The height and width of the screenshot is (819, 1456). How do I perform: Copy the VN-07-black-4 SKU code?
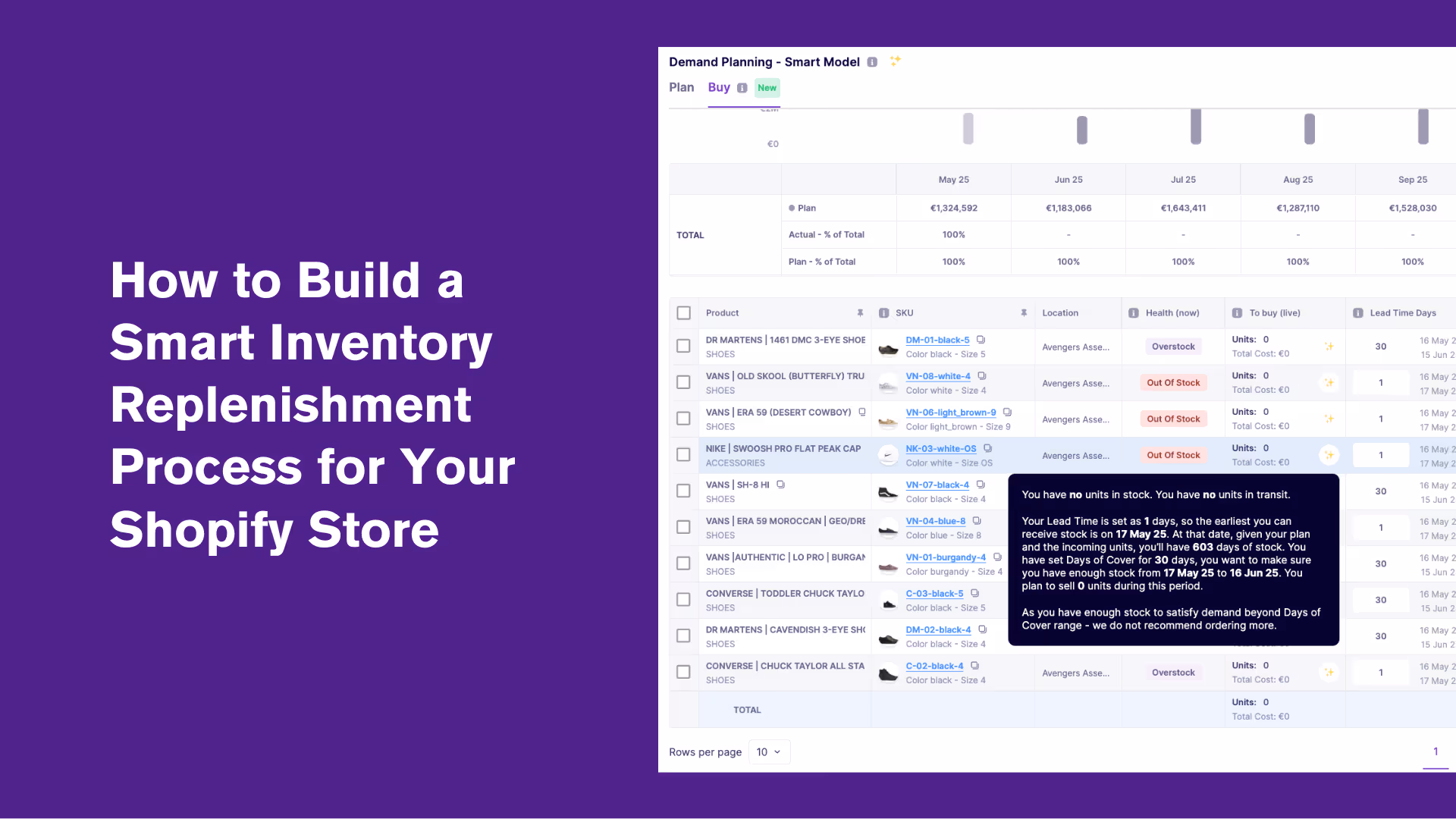pyautogui.click(x=981, y=485)
